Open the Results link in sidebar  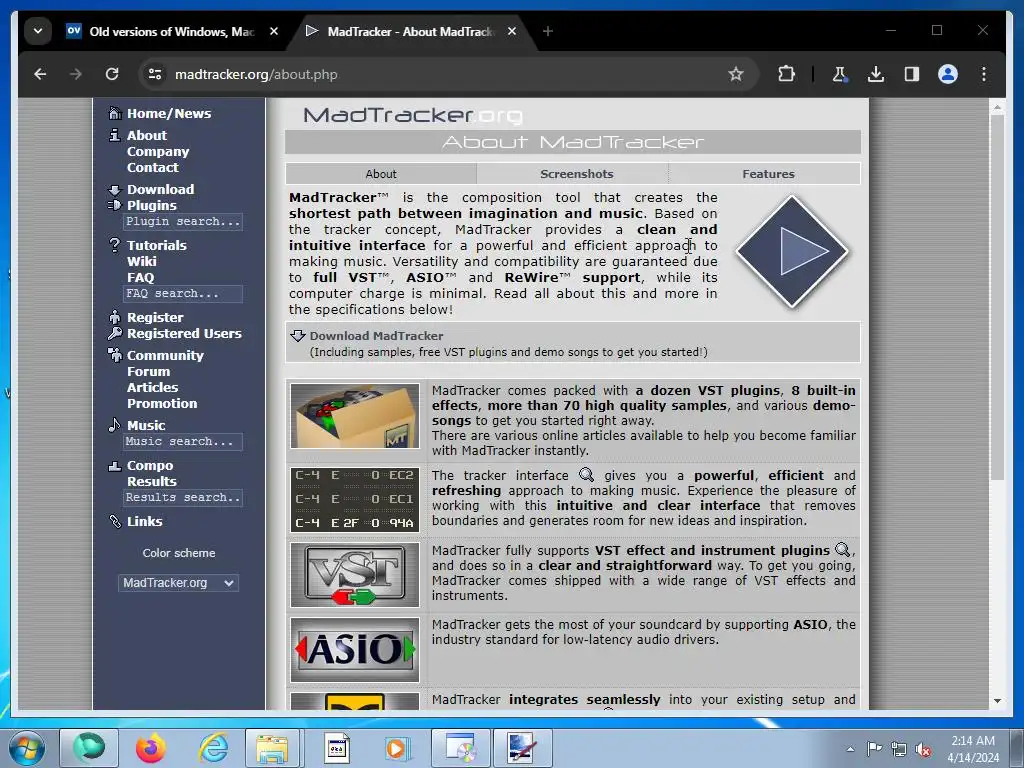point(152,481)
